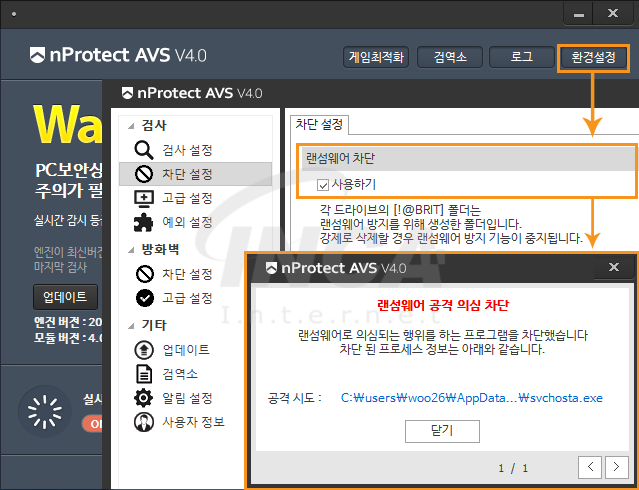Image resolution: width=639 pixels, height=490 pixels.
Task: Select 예외 설정 label in tree
Action: 187,223
